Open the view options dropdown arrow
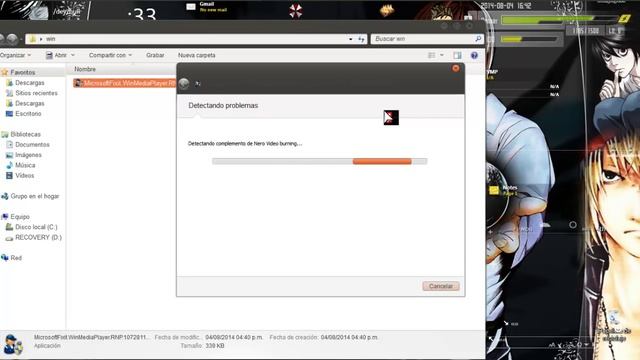 pyautogui.click(x=442, y=55)
